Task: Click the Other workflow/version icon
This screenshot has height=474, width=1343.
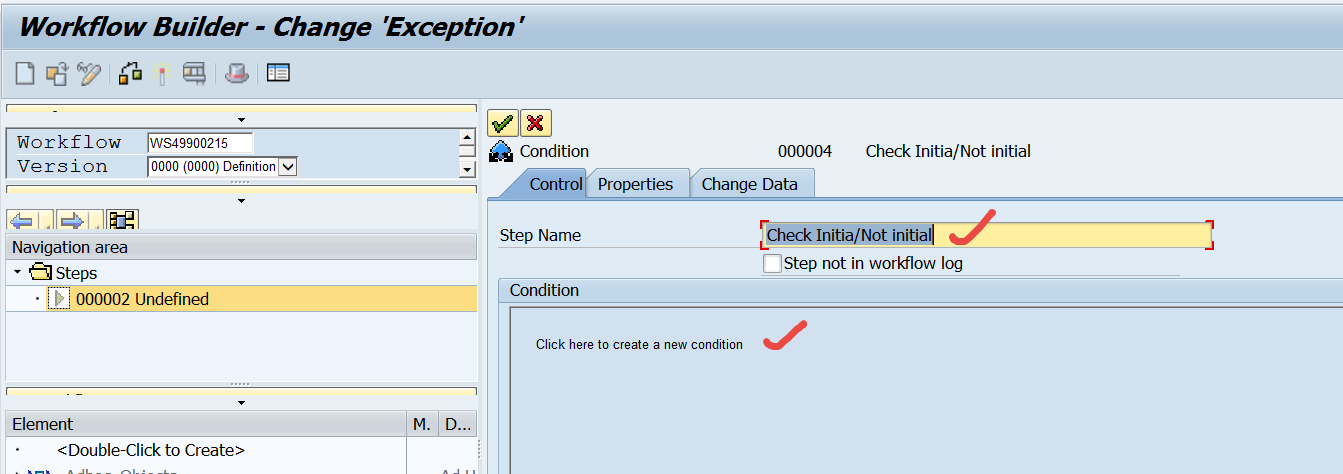Action: [57, 73]
